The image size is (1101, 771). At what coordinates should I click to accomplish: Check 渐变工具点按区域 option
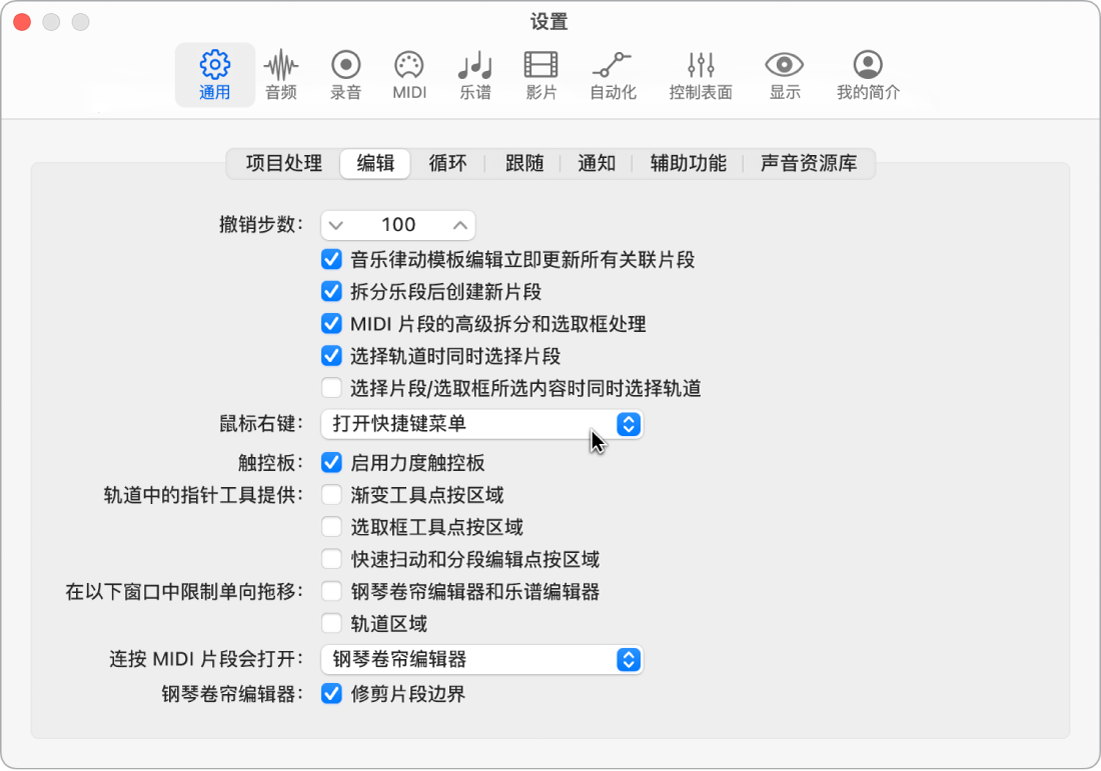[x=332, y=495]
